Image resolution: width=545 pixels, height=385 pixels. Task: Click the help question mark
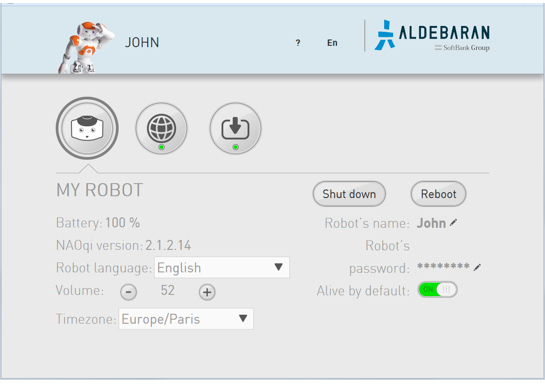point(298,43)
